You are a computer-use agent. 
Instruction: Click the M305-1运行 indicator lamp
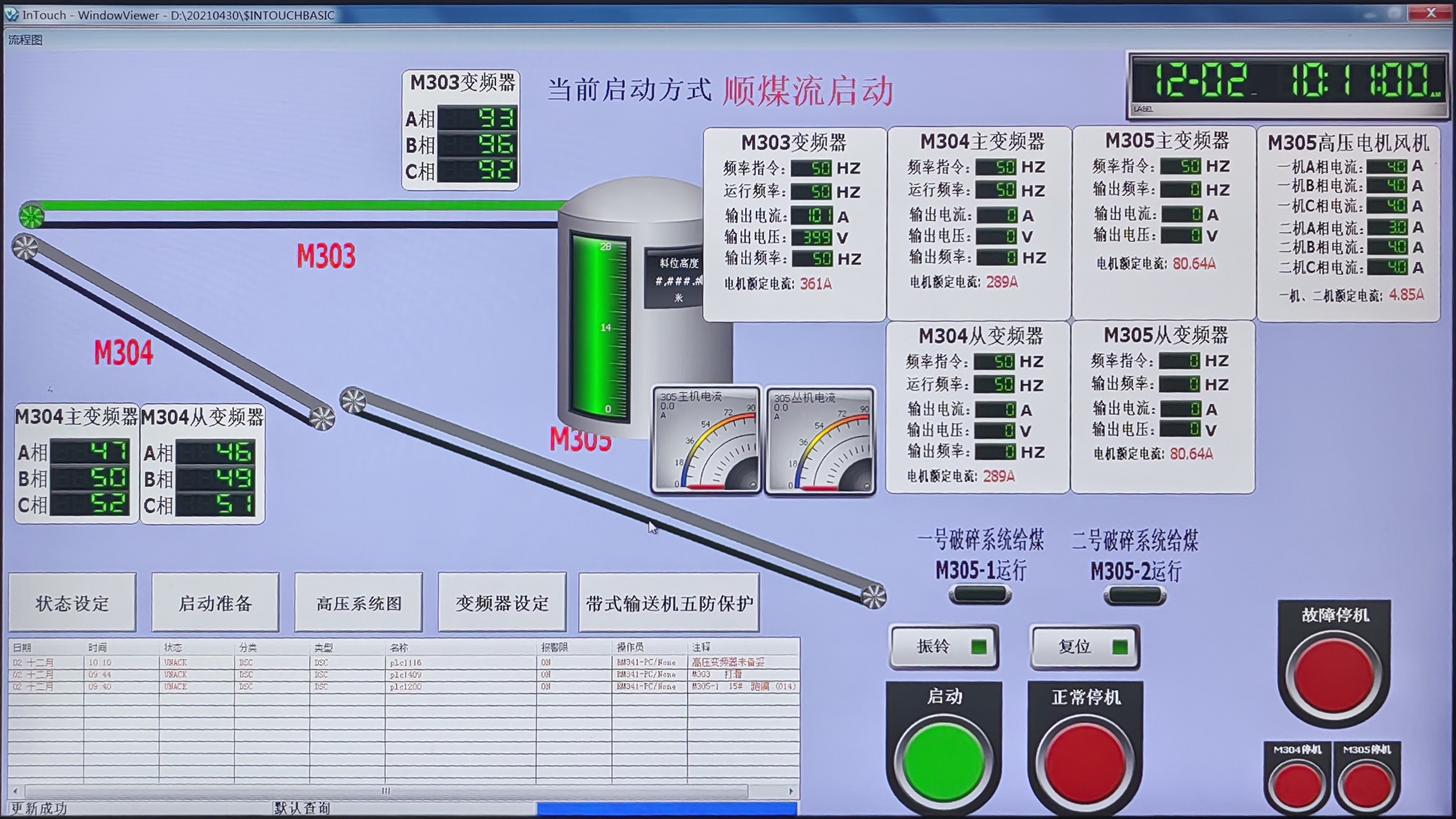(x=980, y=595)
